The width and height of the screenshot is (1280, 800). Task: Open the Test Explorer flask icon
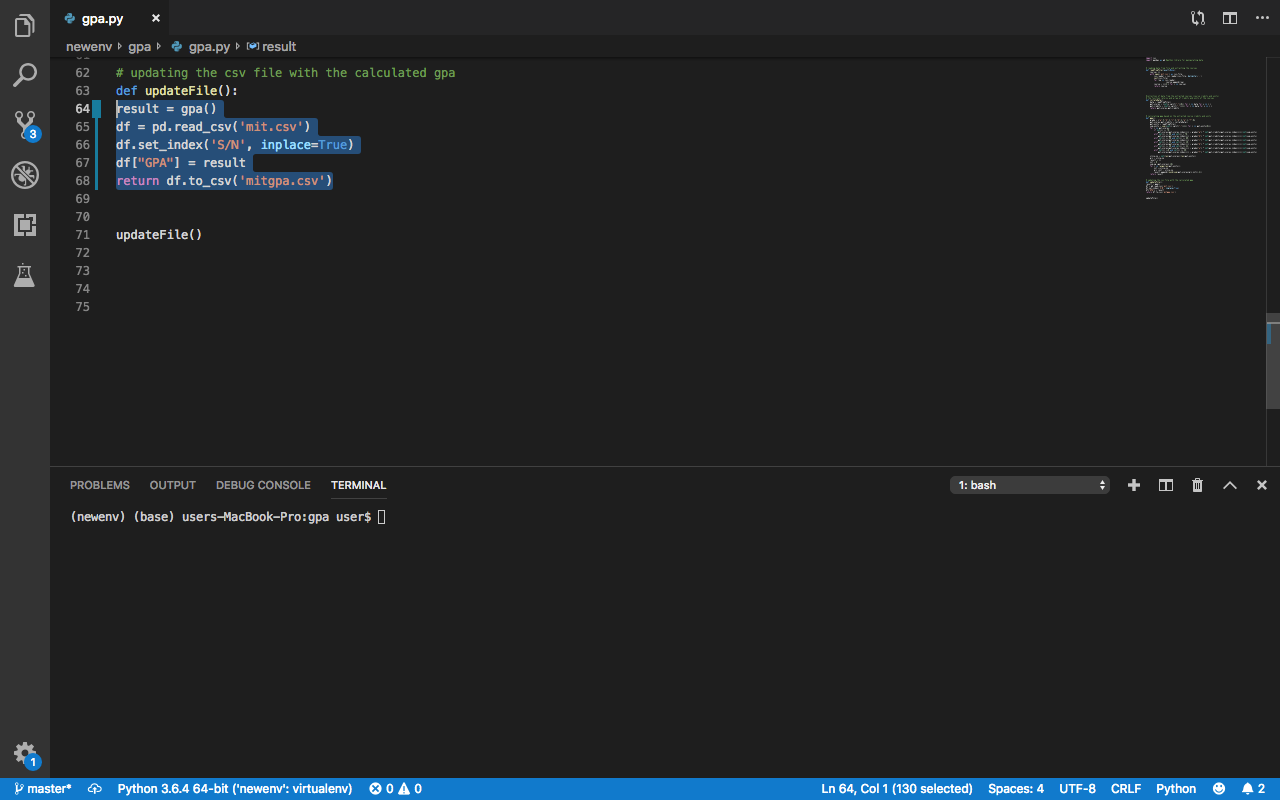(x=25, y=275)
